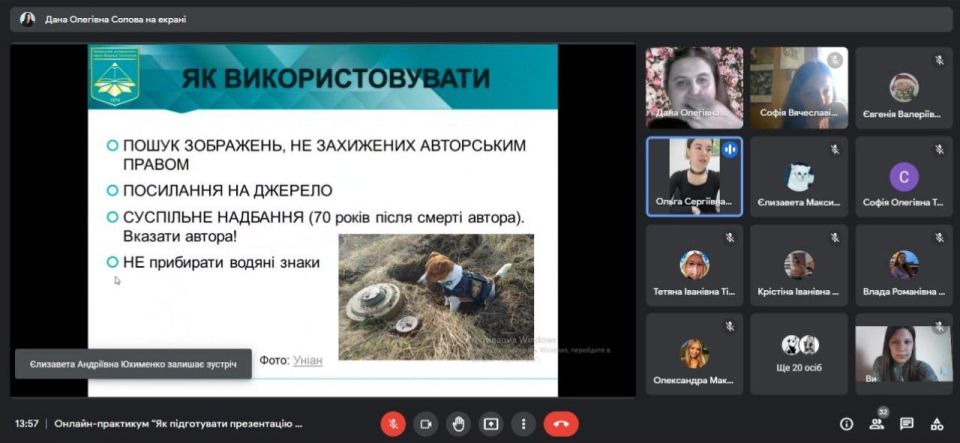Click the 'Вказати автора!' text on slide

[179, 236]
